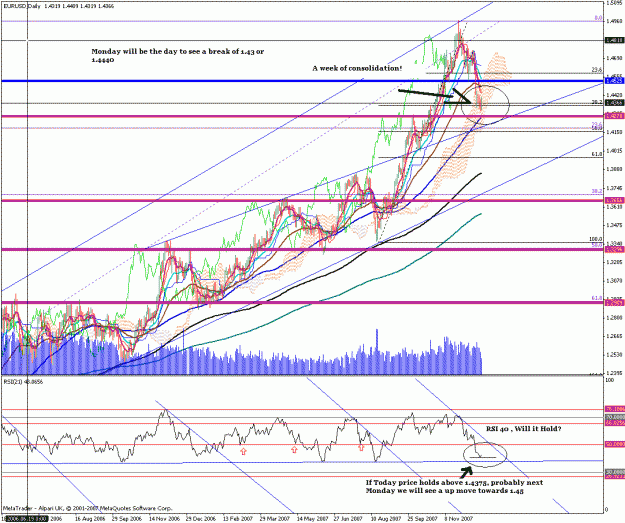The width and height of the screenshot is (625, 523).
Task: Click the 1.2530 price scale value
Action: tap(614, 354)
